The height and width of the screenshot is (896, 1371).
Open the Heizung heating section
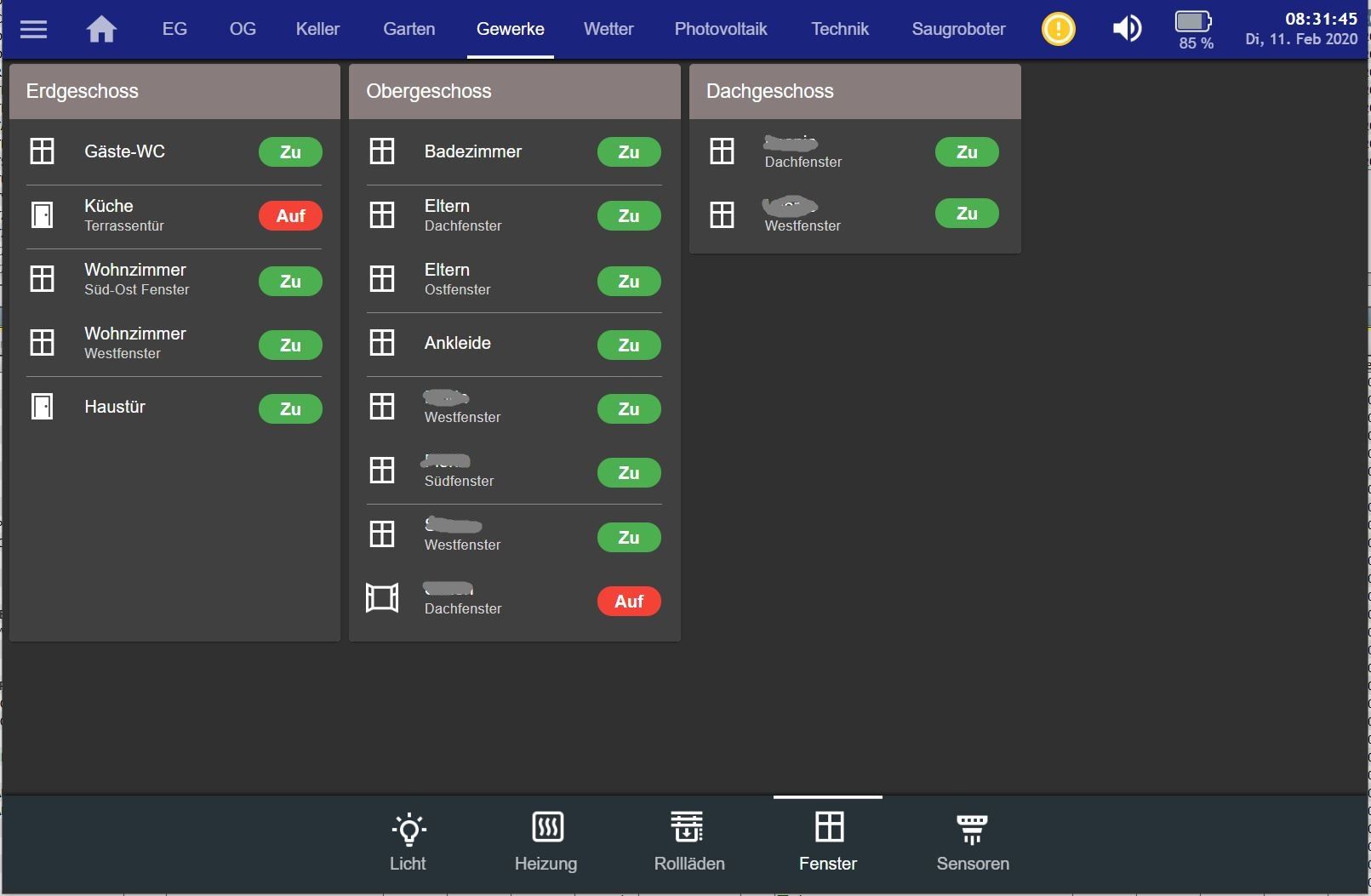coord(546,842)
